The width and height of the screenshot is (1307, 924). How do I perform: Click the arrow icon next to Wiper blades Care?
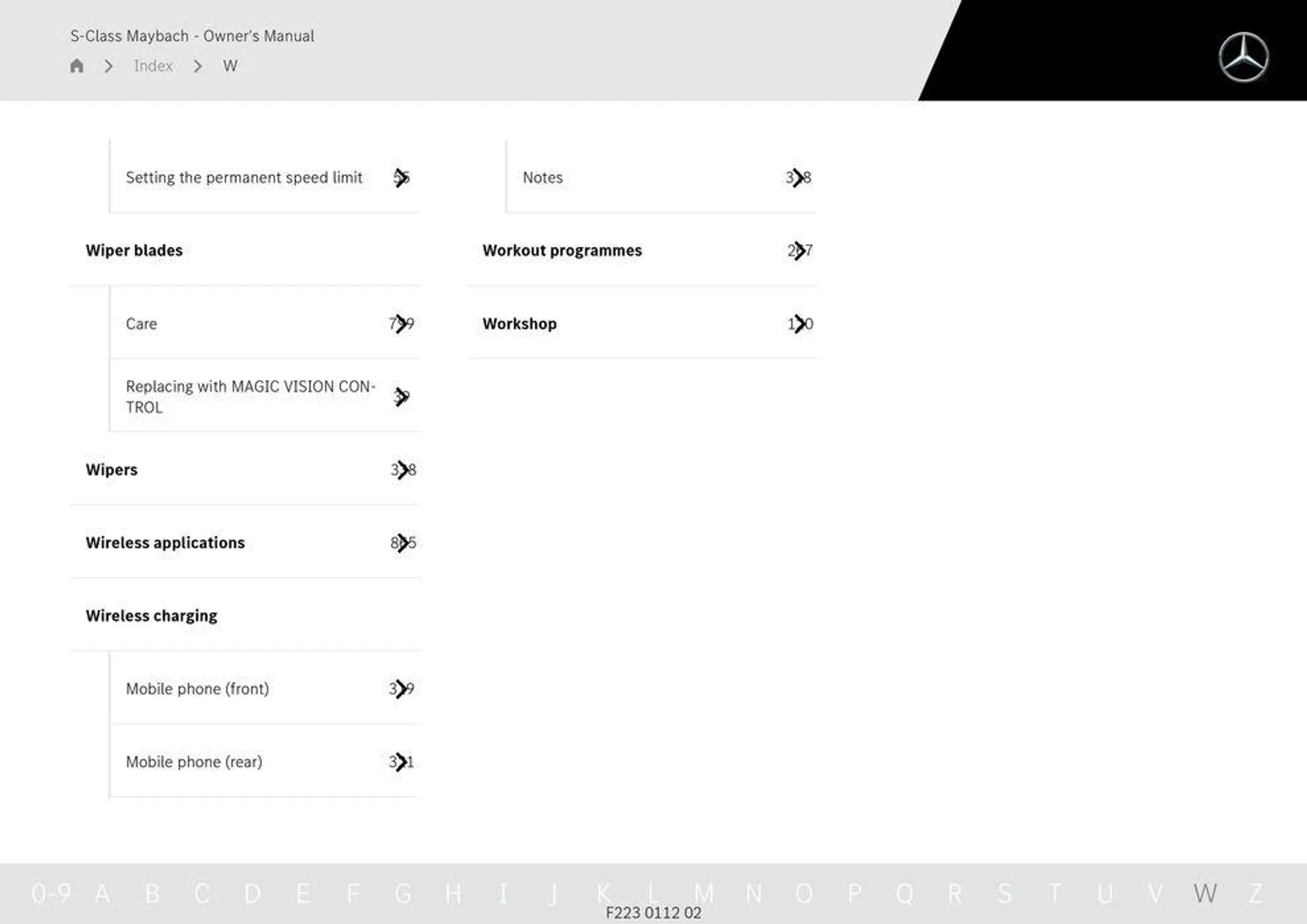pos(400,322)
